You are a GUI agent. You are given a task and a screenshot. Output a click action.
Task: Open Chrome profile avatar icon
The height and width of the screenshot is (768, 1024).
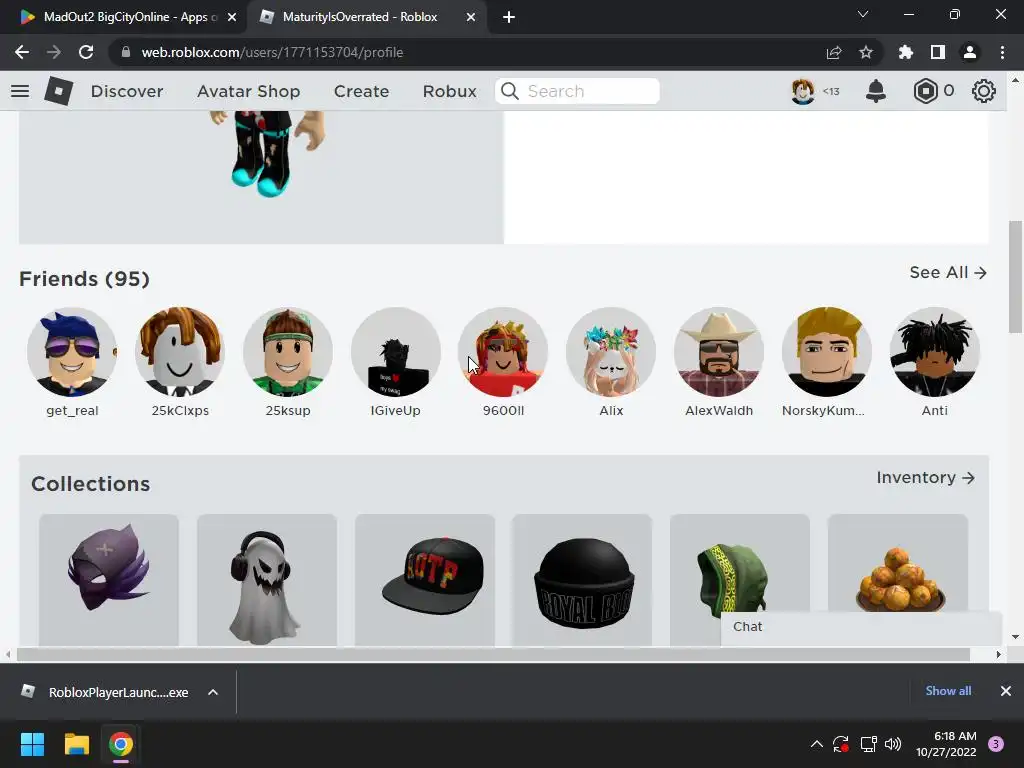(x=970, y=52)
